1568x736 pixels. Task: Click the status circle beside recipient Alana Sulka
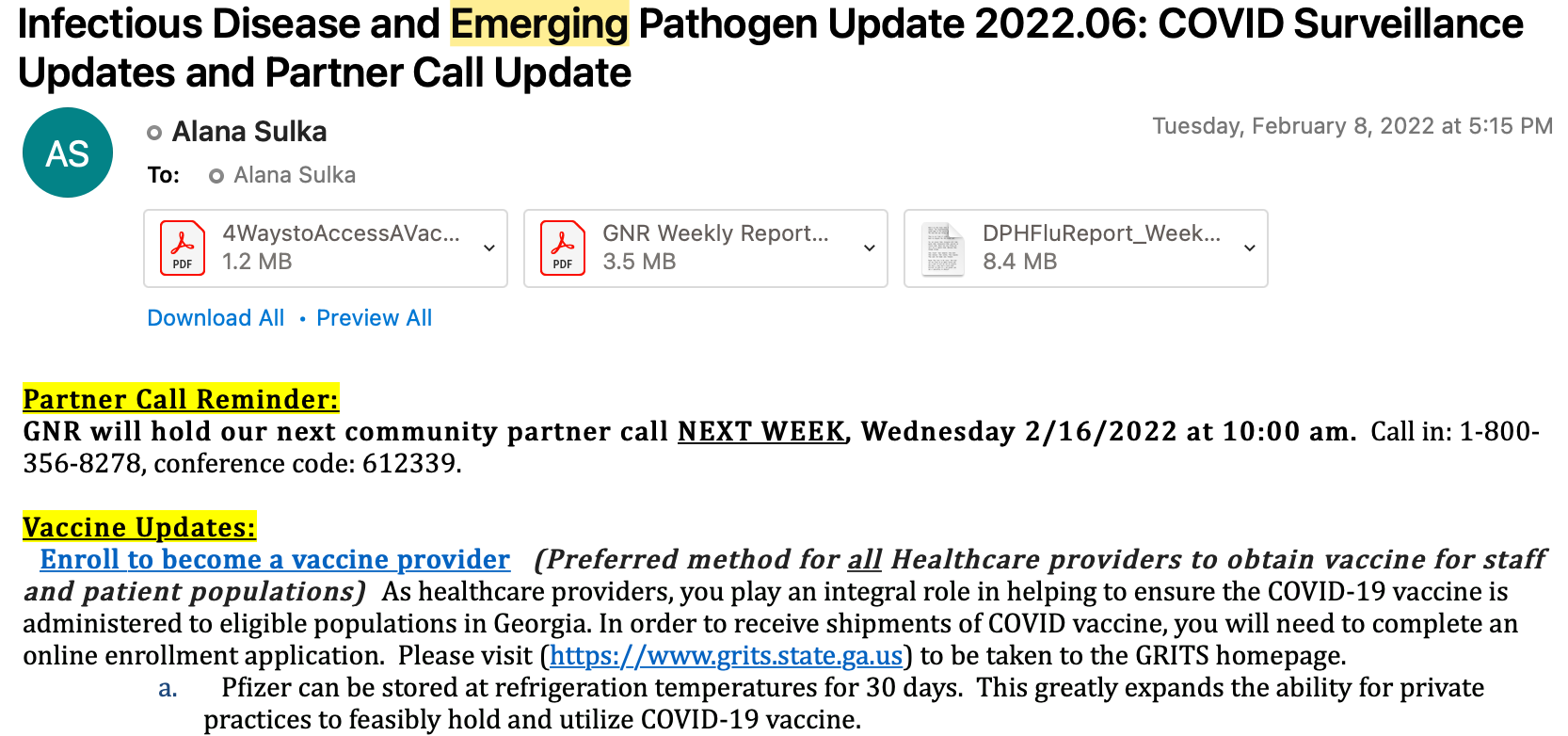coord(216,176)
